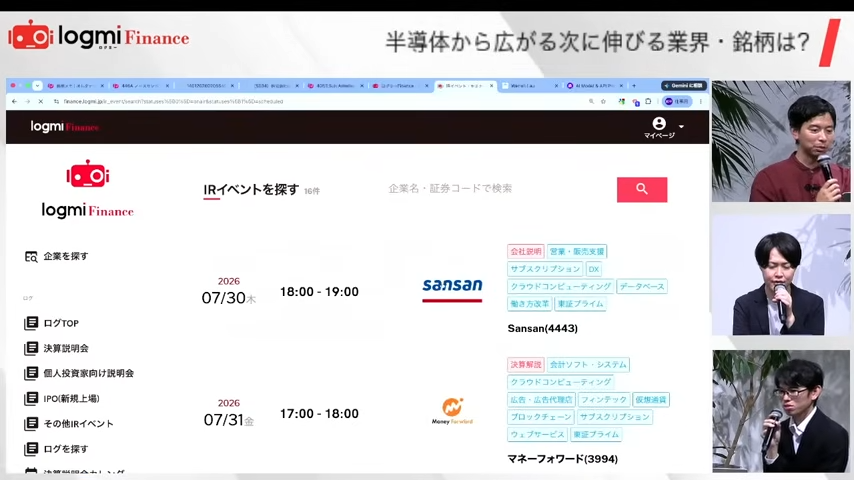This screenshot has width=854, height=480.
Task: Click the logmi Finance robot logo in sidebar
Action: coord(88,188)
